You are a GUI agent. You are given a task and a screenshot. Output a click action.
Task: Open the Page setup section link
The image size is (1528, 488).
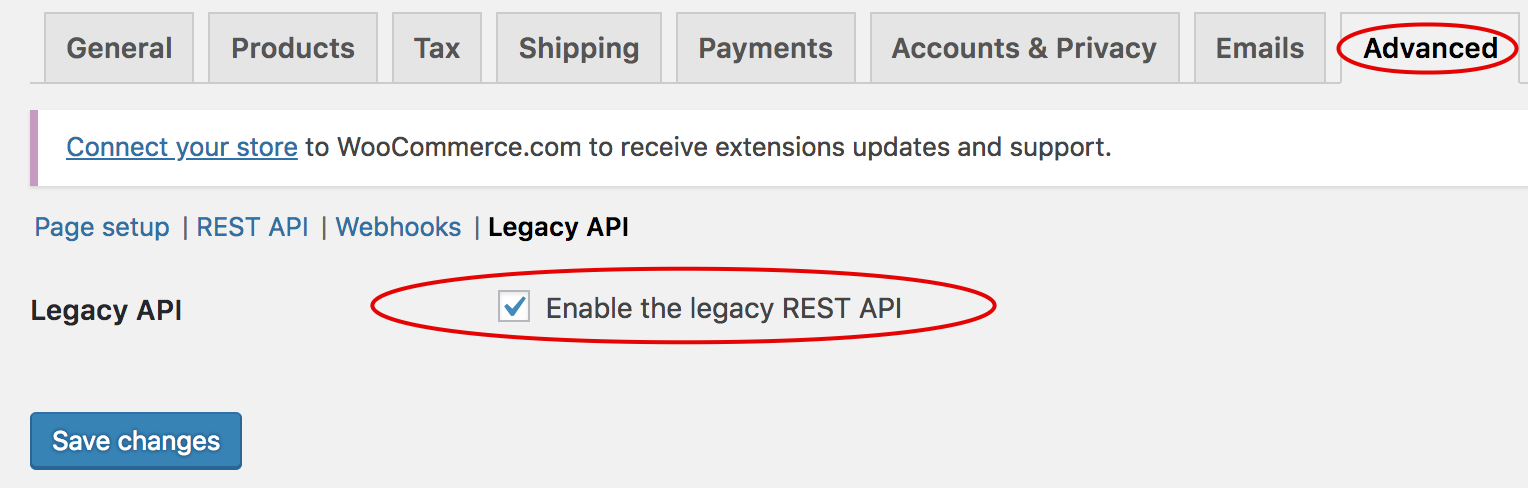pyautogui.click(x=102, y=228)
